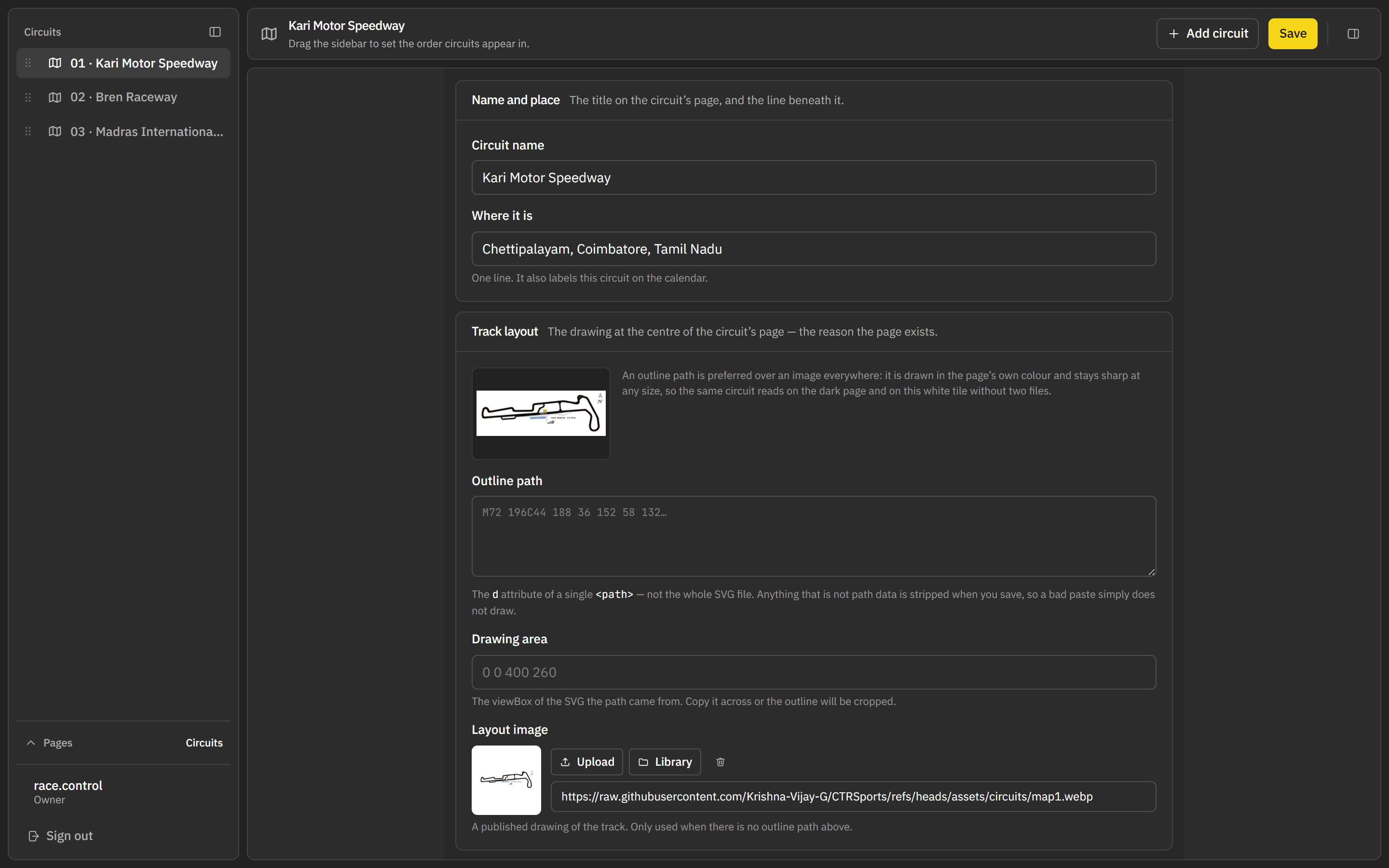Open the image Library
The width and height of the screenshot is (1389, 868).
click(x=665, y=762)
